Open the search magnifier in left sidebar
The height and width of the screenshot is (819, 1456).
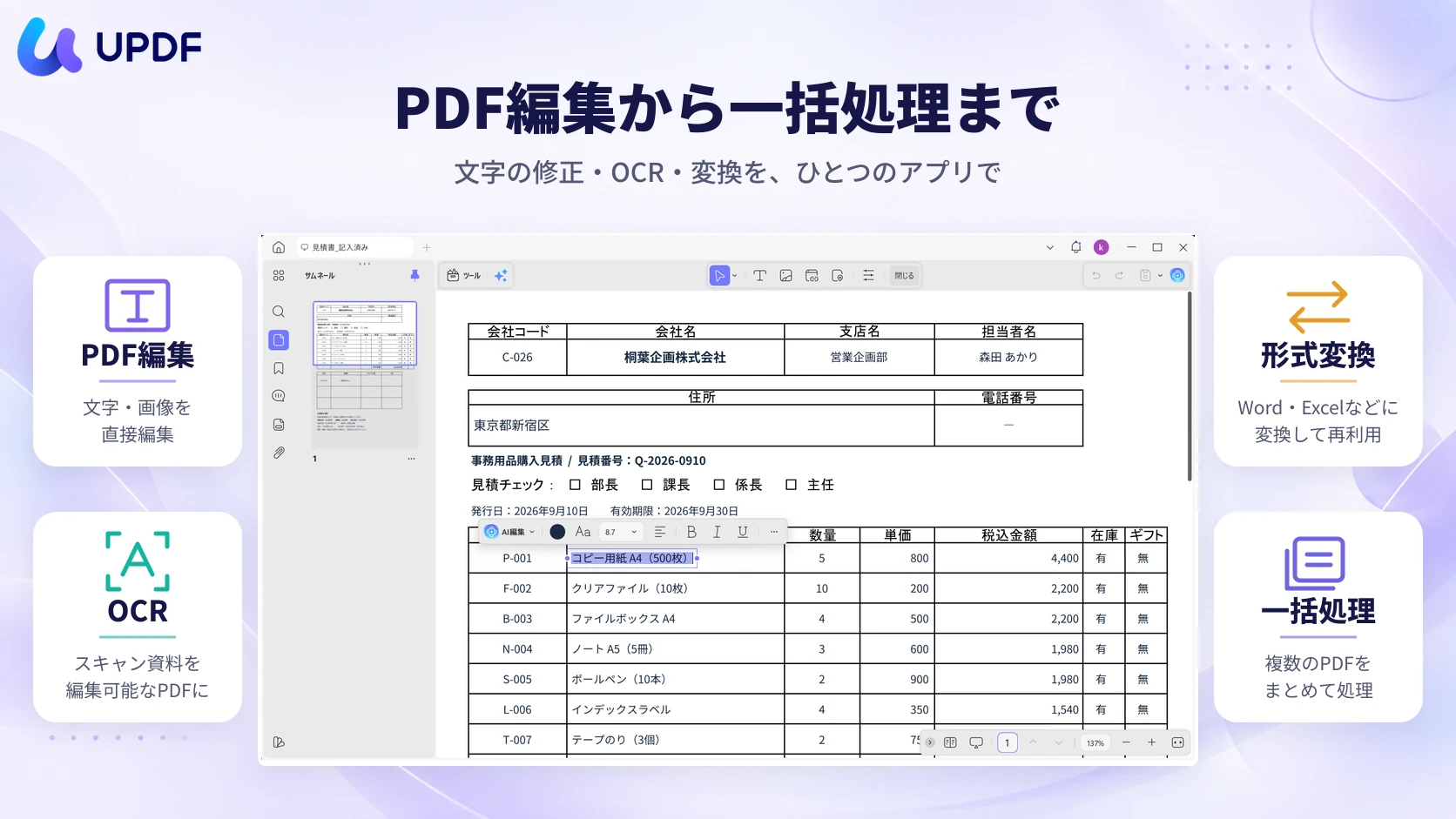(x=279, y=312)
